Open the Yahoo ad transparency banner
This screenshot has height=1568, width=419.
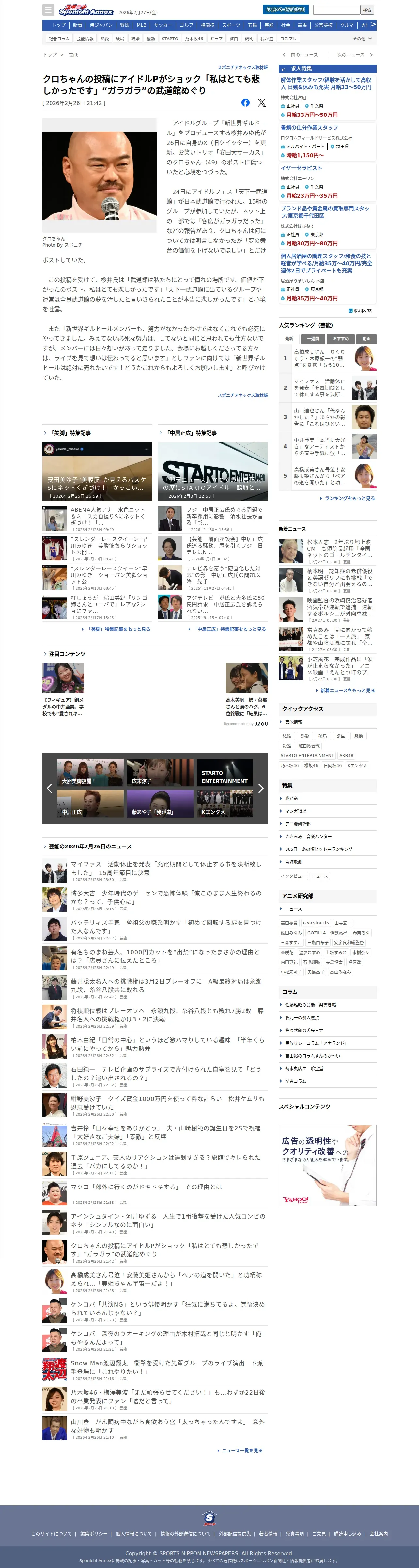[328, 1165]
